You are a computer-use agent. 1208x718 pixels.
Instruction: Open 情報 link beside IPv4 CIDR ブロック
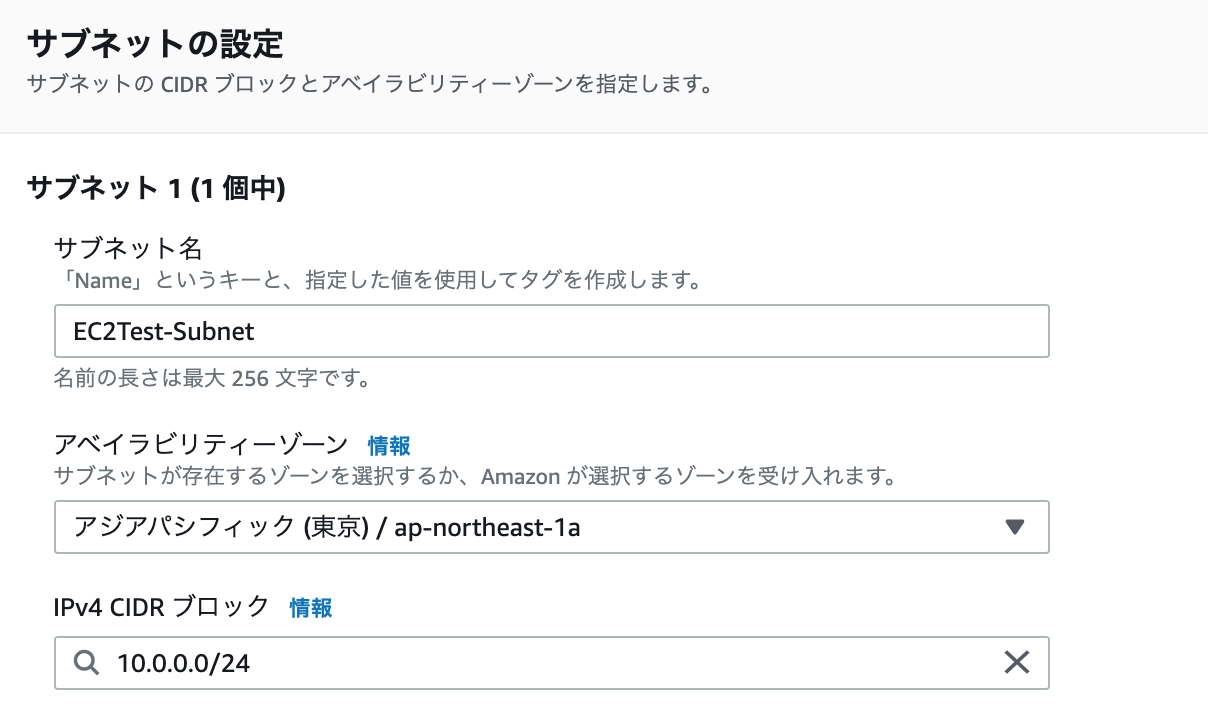[311, 607]
